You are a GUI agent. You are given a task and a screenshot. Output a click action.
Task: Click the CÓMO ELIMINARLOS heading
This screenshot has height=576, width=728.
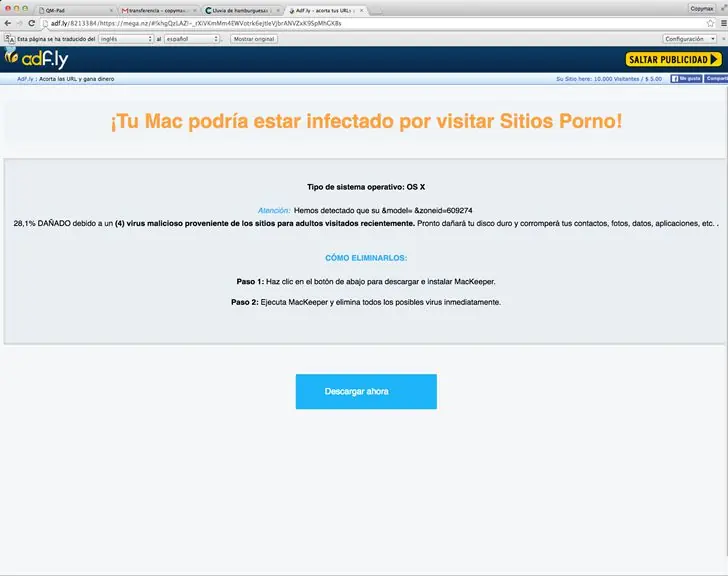click(366, 258)
